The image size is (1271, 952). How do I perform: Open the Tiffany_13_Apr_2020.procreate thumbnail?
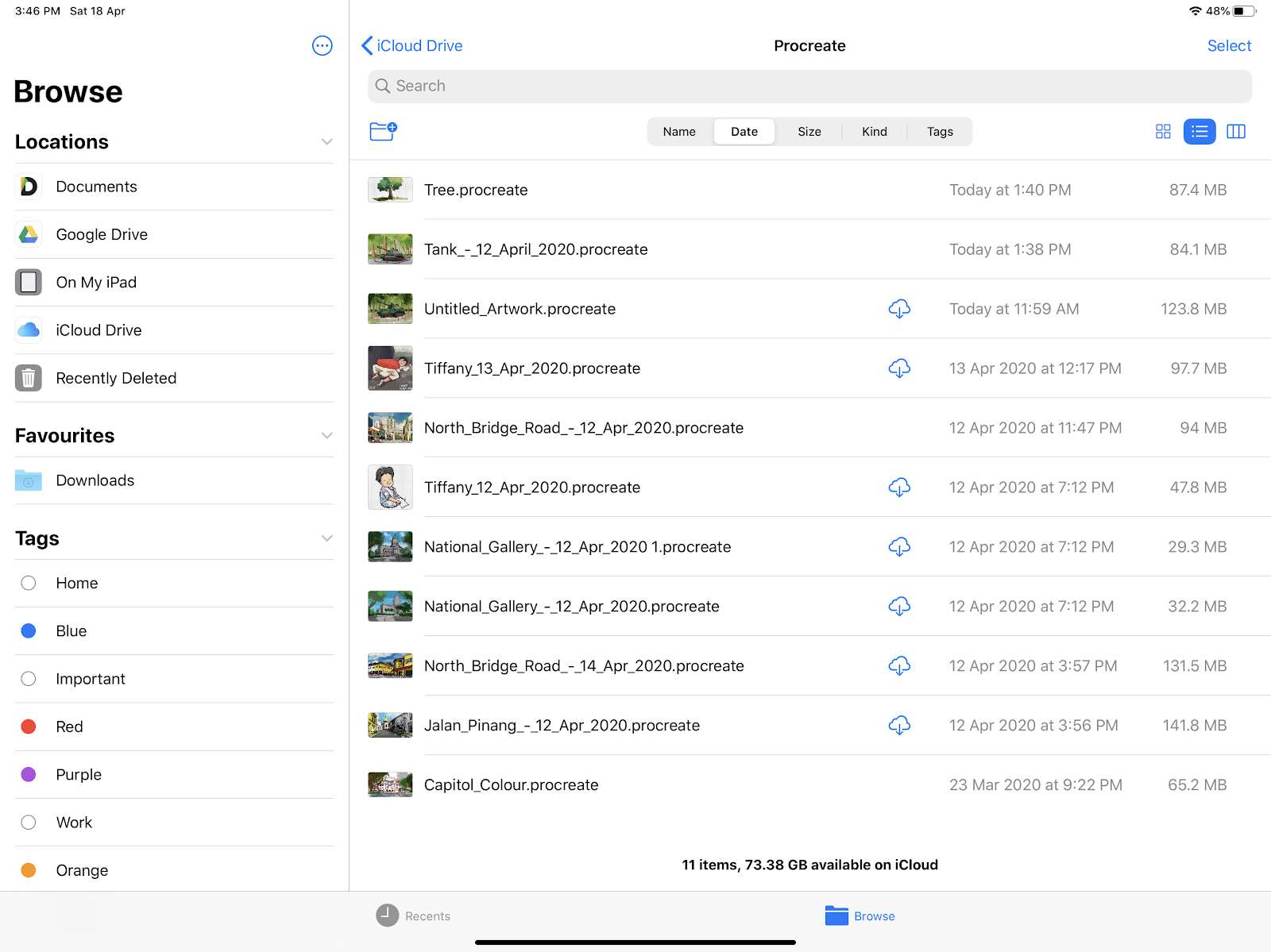click(x=390, y=368)
